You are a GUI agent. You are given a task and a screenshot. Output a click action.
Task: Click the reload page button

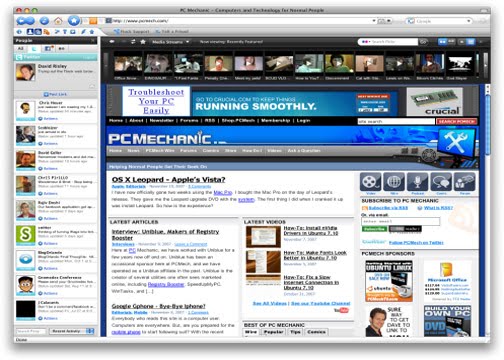pos(44,21)
